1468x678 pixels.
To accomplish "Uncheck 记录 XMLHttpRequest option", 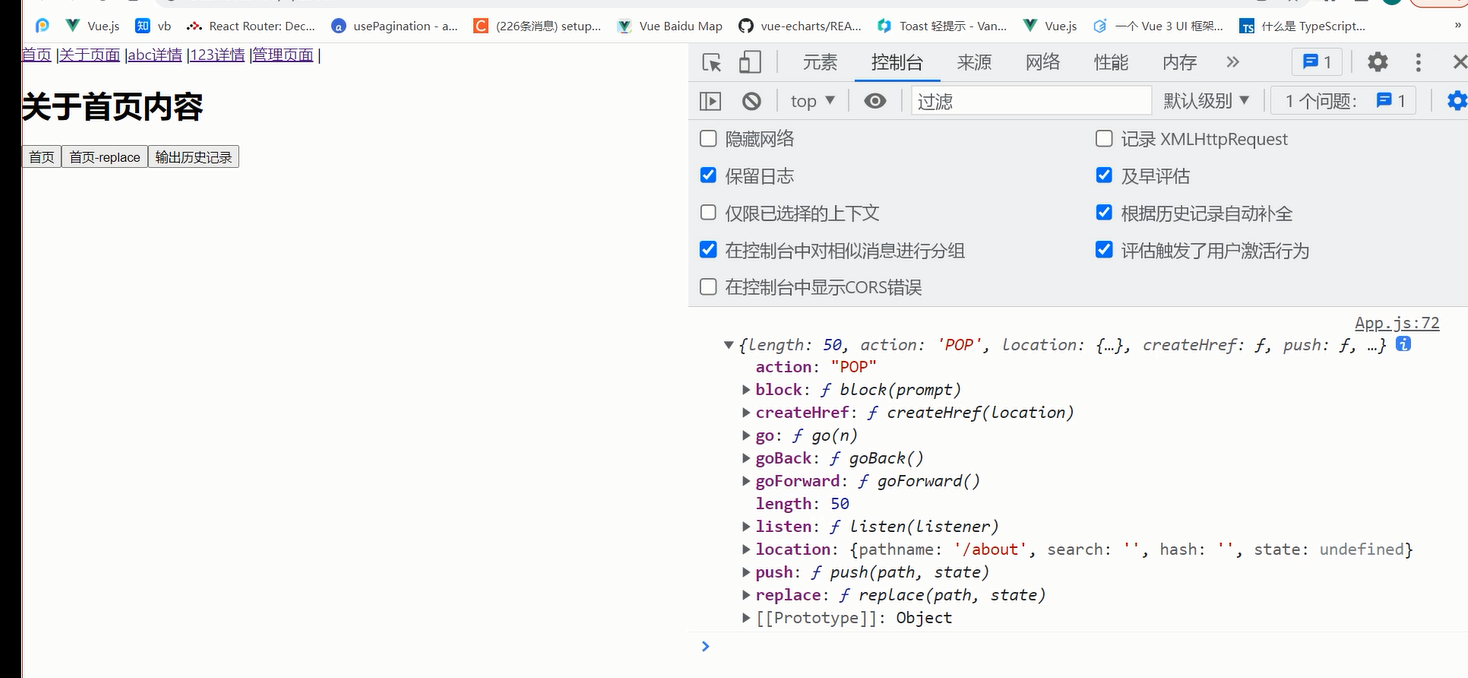I will coord(1103,138).
